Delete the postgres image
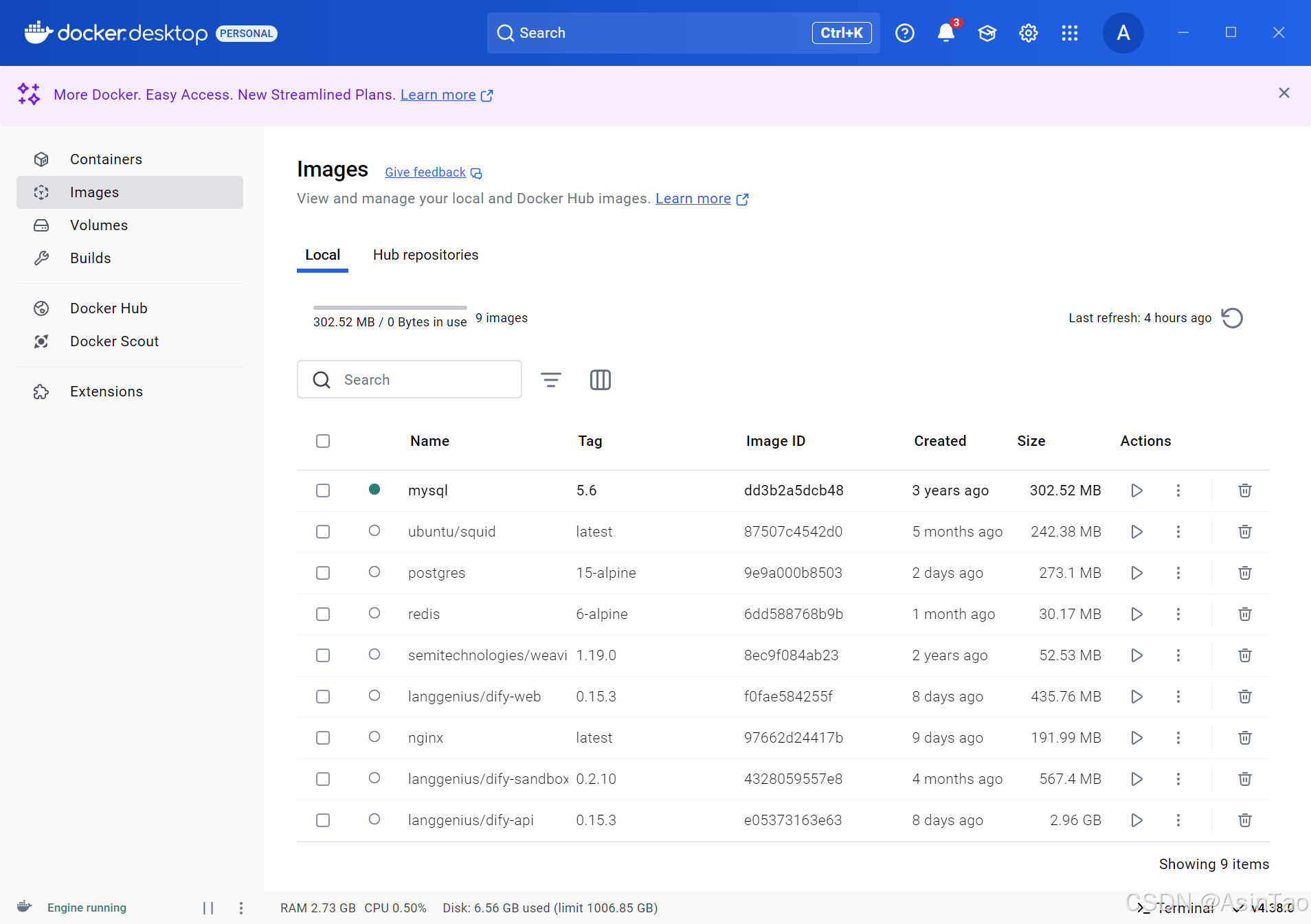 [1245, 573]
